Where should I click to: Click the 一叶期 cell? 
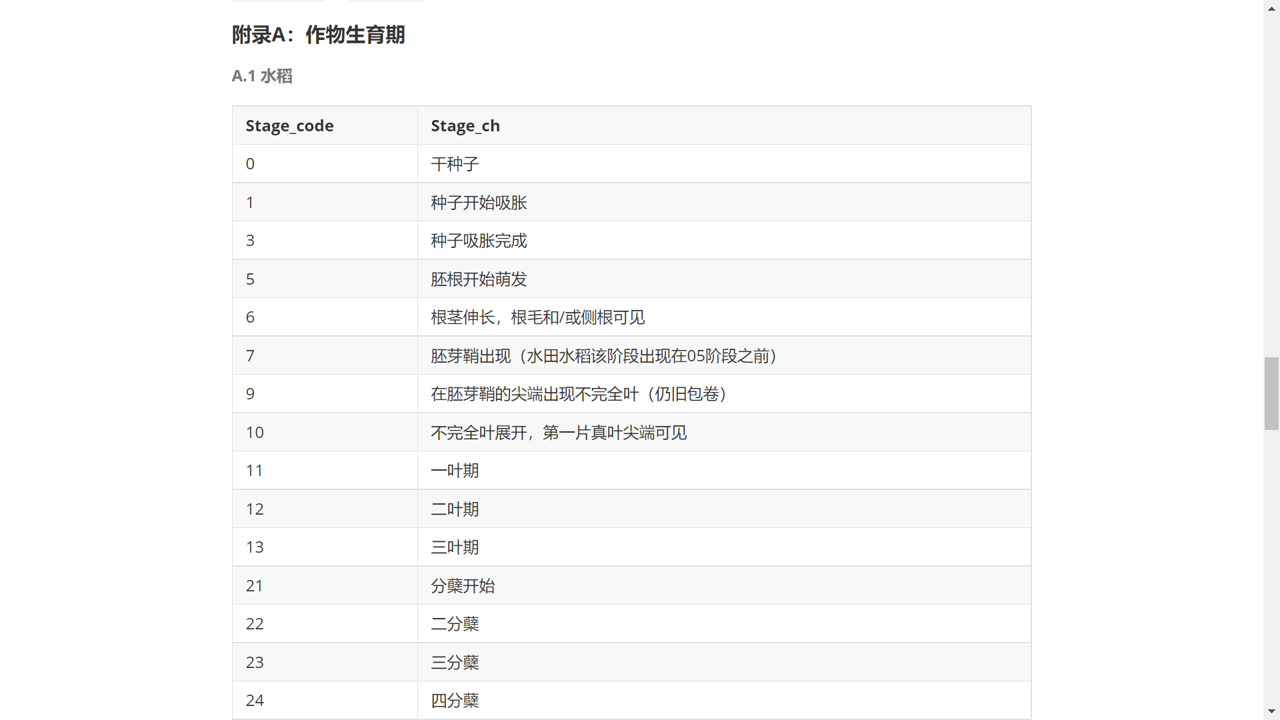[455, 471]
